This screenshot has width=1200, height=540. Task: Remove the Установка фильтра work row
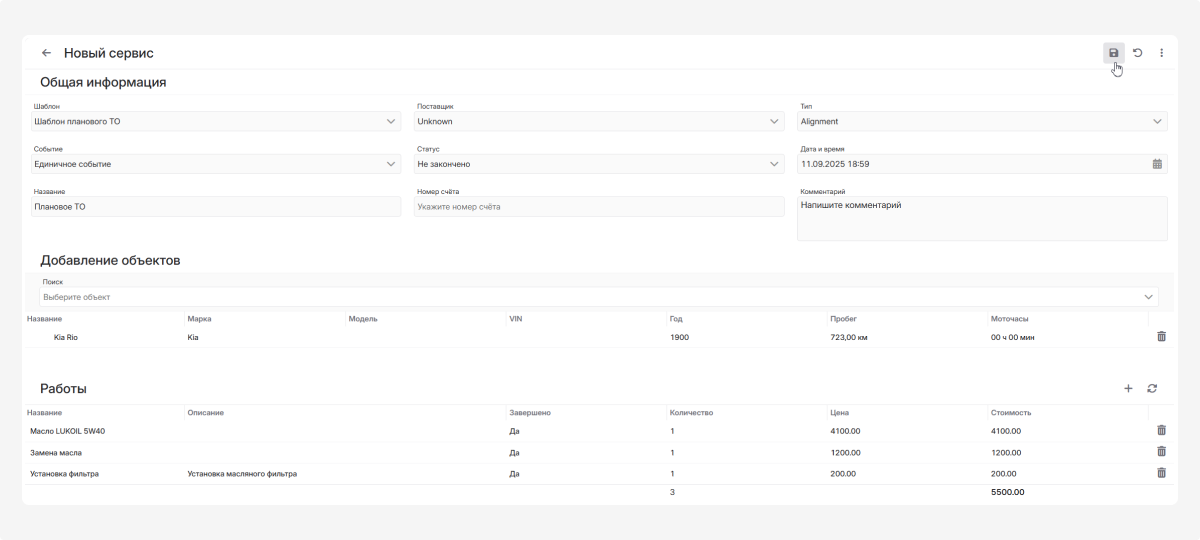1161,473
